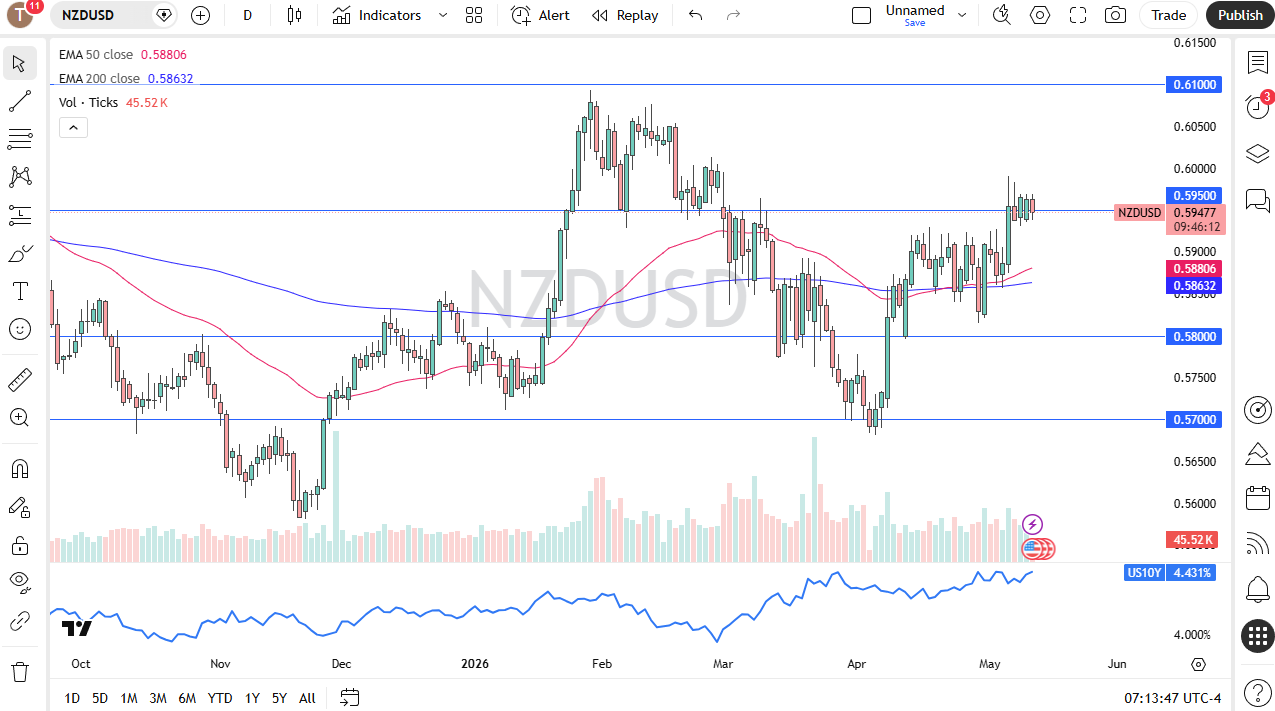
Task: Open the candlestick chart type menu
Action: tap(293, 15)
